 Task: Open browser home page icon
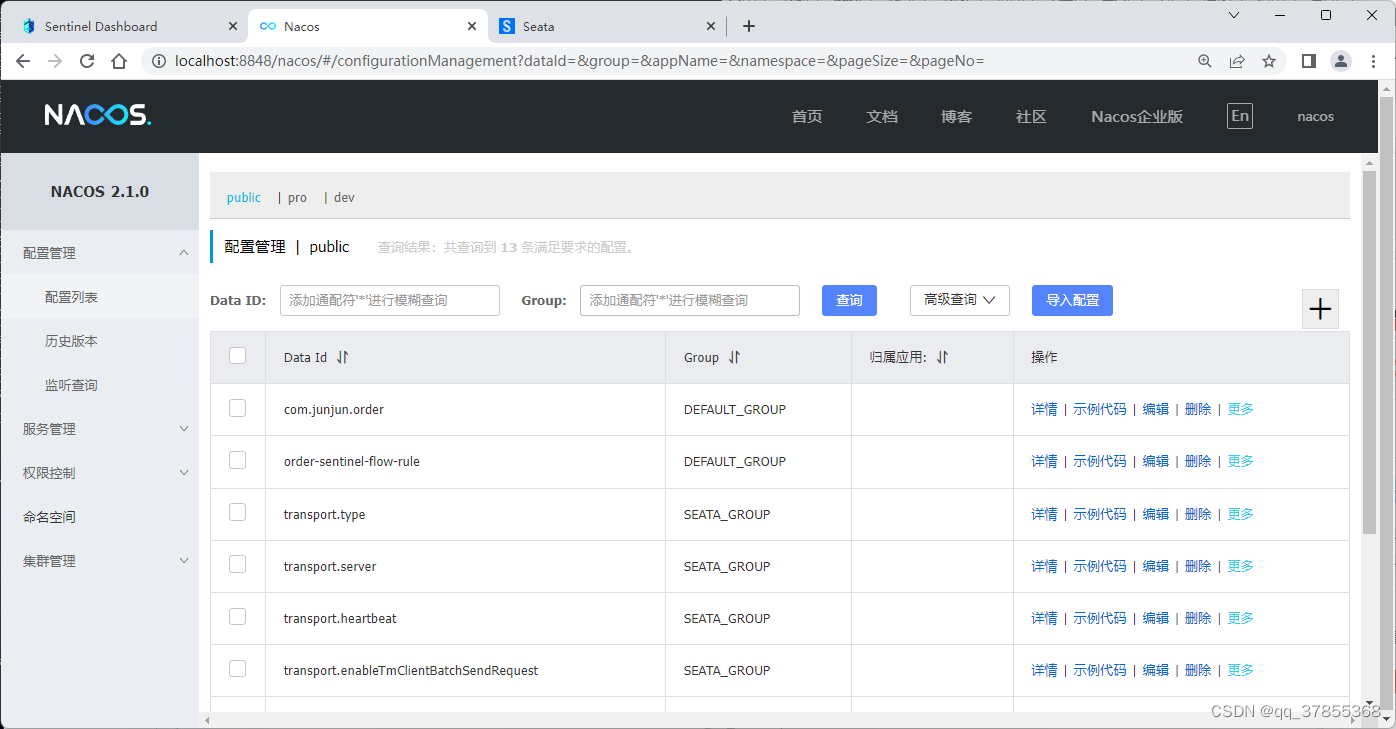[x=119, y=61]
